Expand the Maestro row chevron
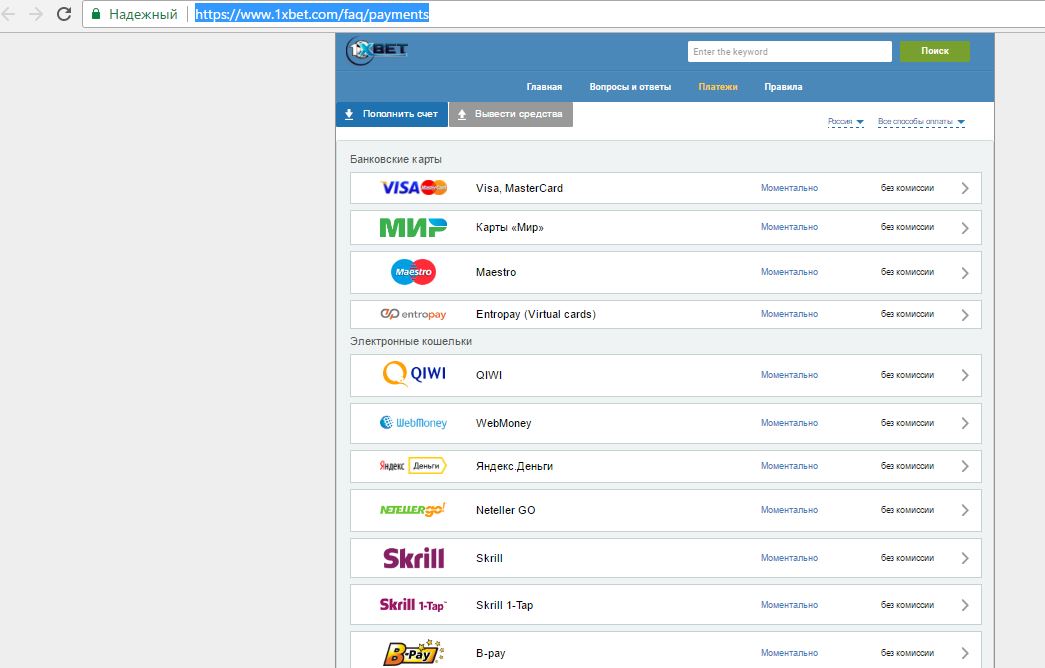The image size is (1045, 668). tap(964, 273)
